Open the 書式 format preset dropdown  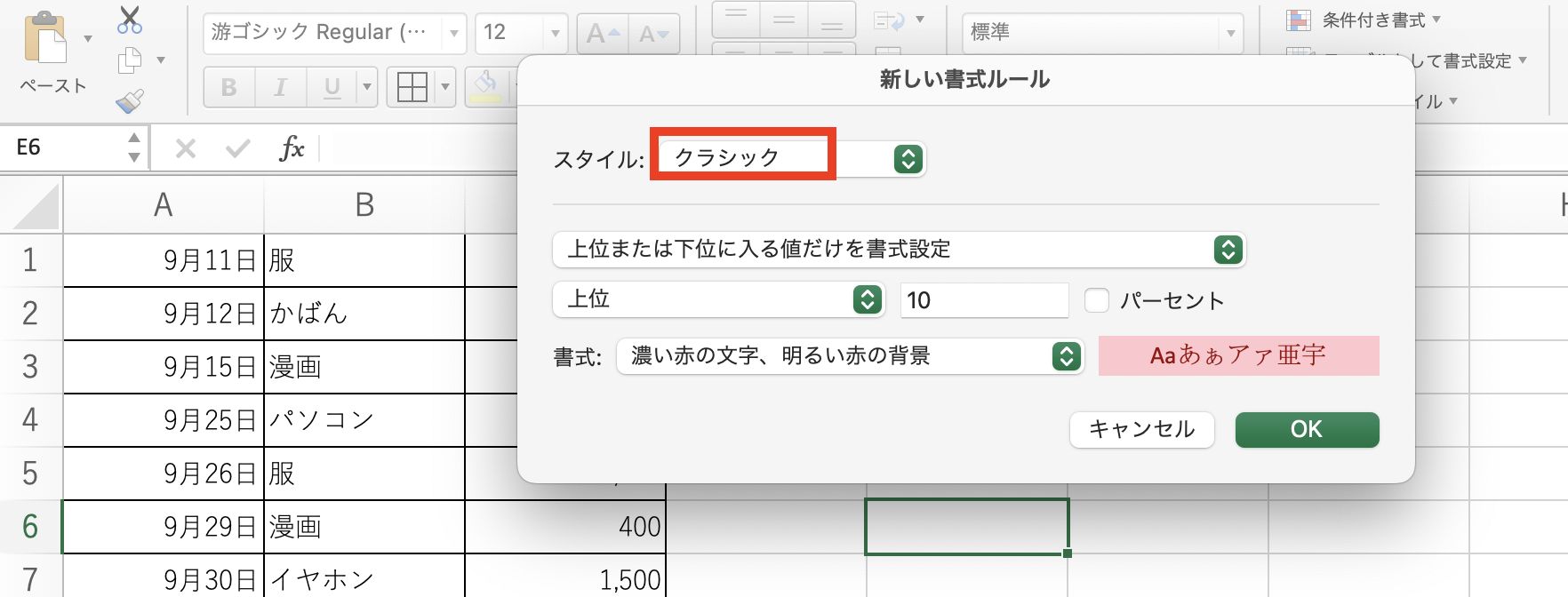pyautogui.click(x=849, y=356)
